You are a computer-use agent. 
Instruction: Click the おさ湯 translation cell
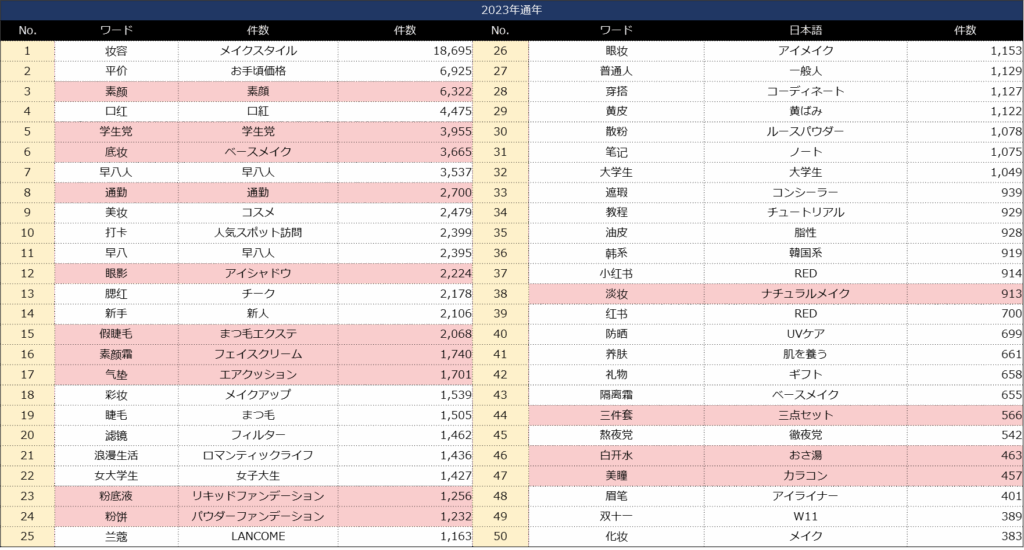tap(805, 455)
